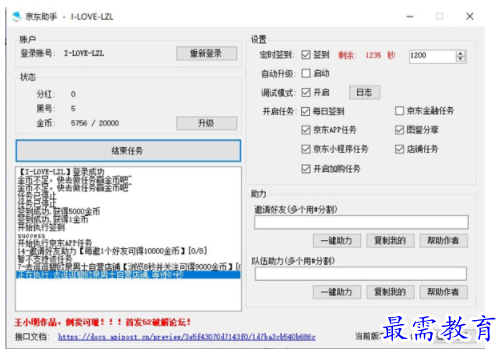Click 帮助作者 under 邀请好友

444,241
